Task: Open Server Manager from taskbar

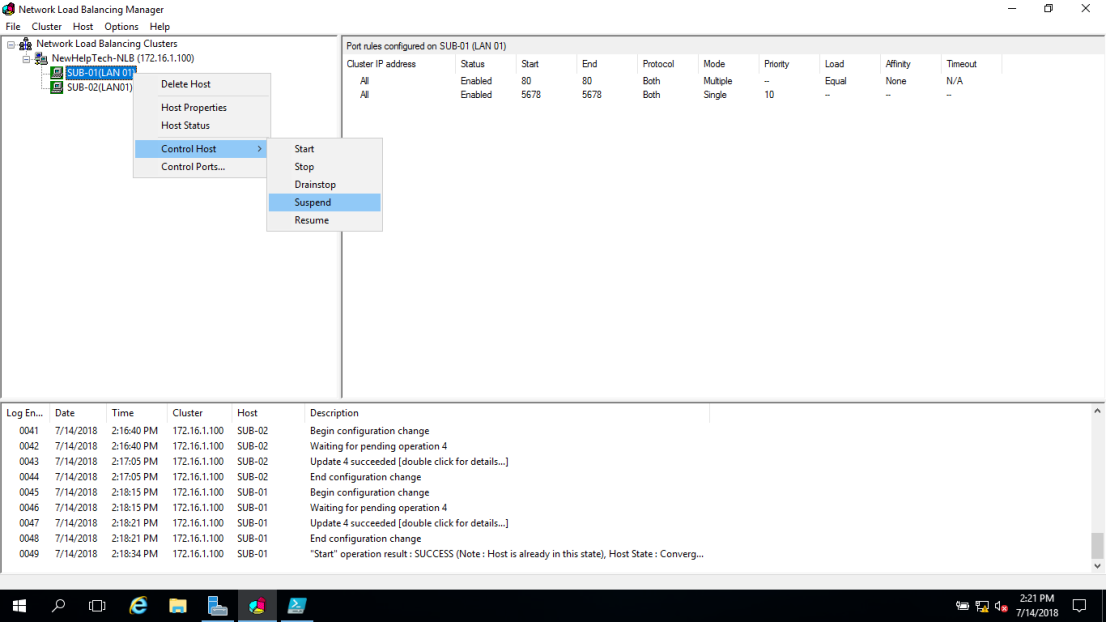Action: [x=217, y=606]
